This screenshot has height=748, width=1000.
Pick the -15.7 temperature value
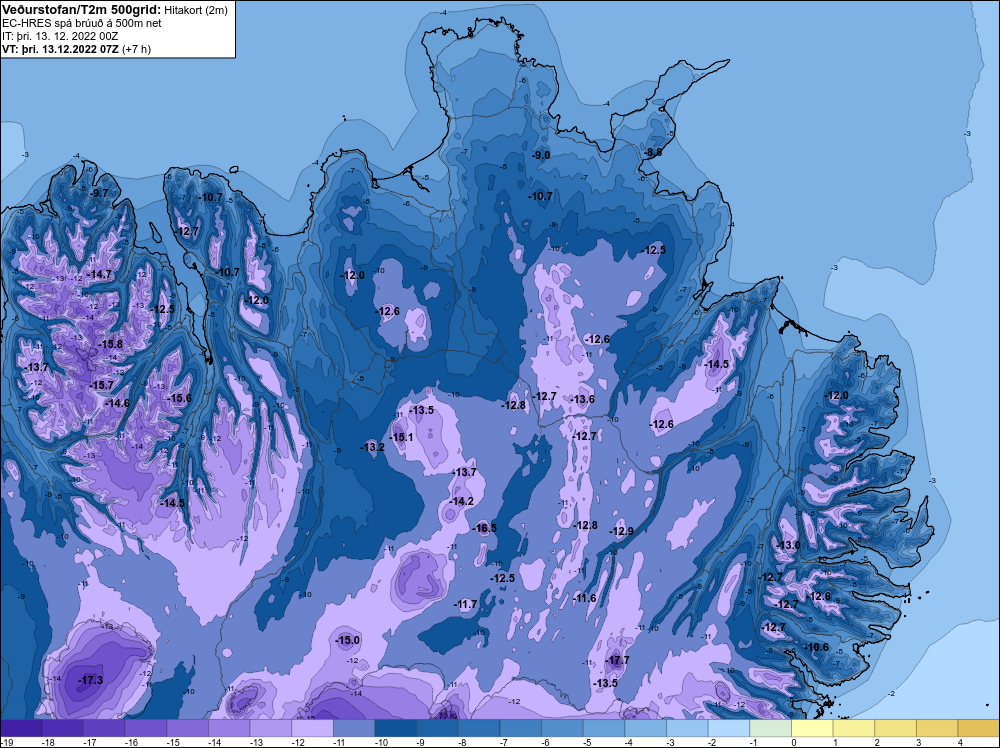[x=101, y=385]
